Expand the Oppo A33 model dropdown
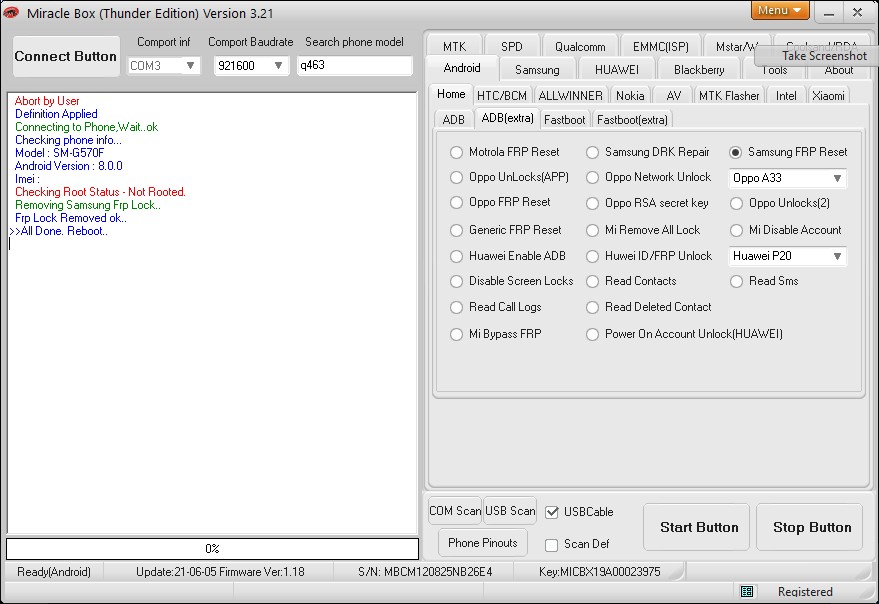 [787, 178]
